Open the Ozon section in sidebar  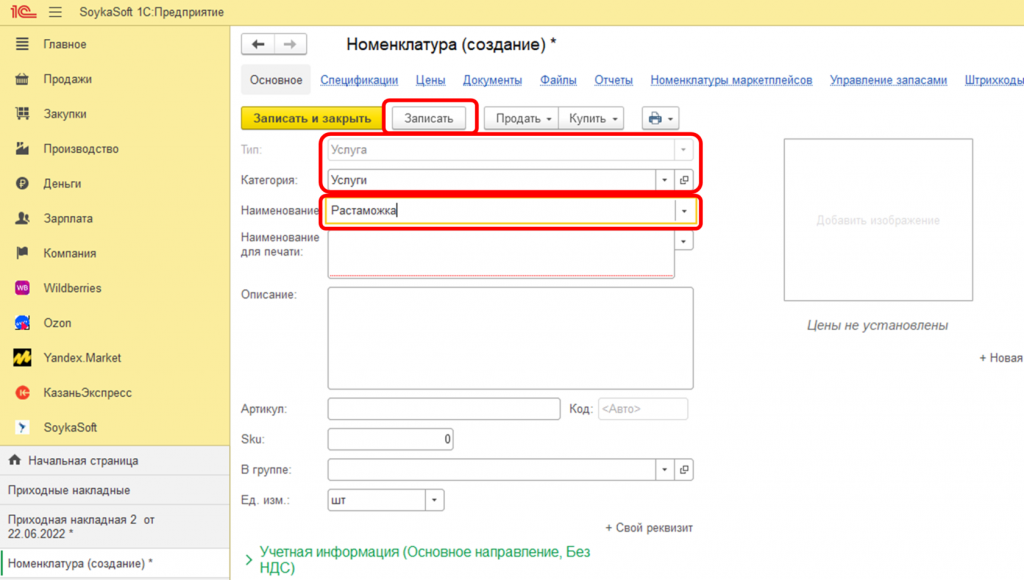tap(57, 323)
